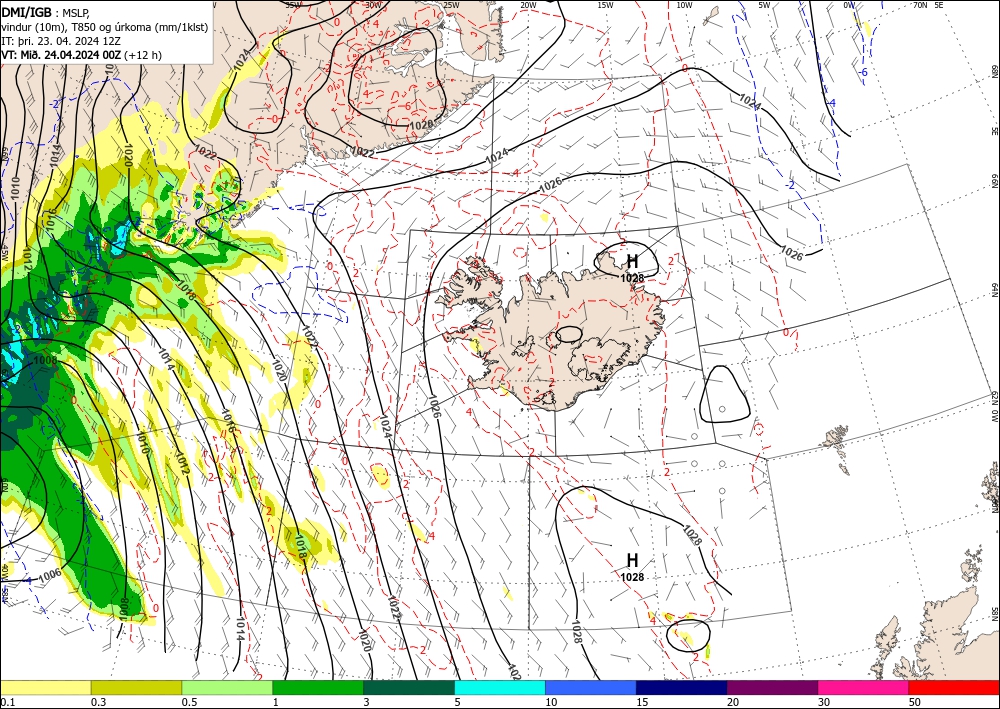Click the '0.3' legend value label
The image size is (1000, 709).
coord(98,702)
